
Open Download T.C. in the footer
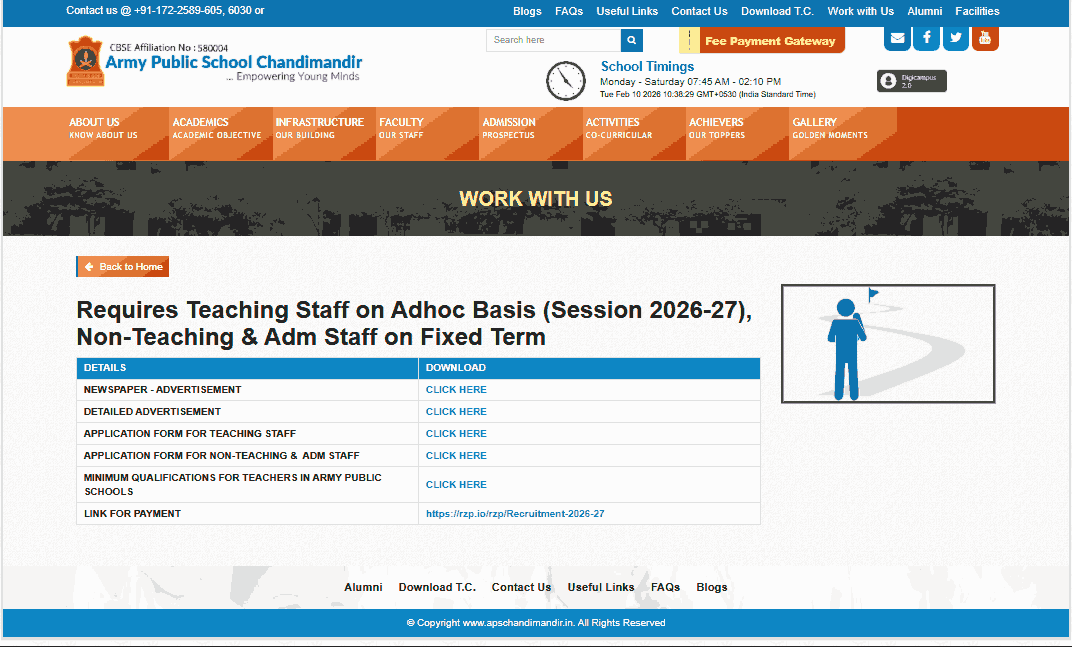[x=437, y=587]
